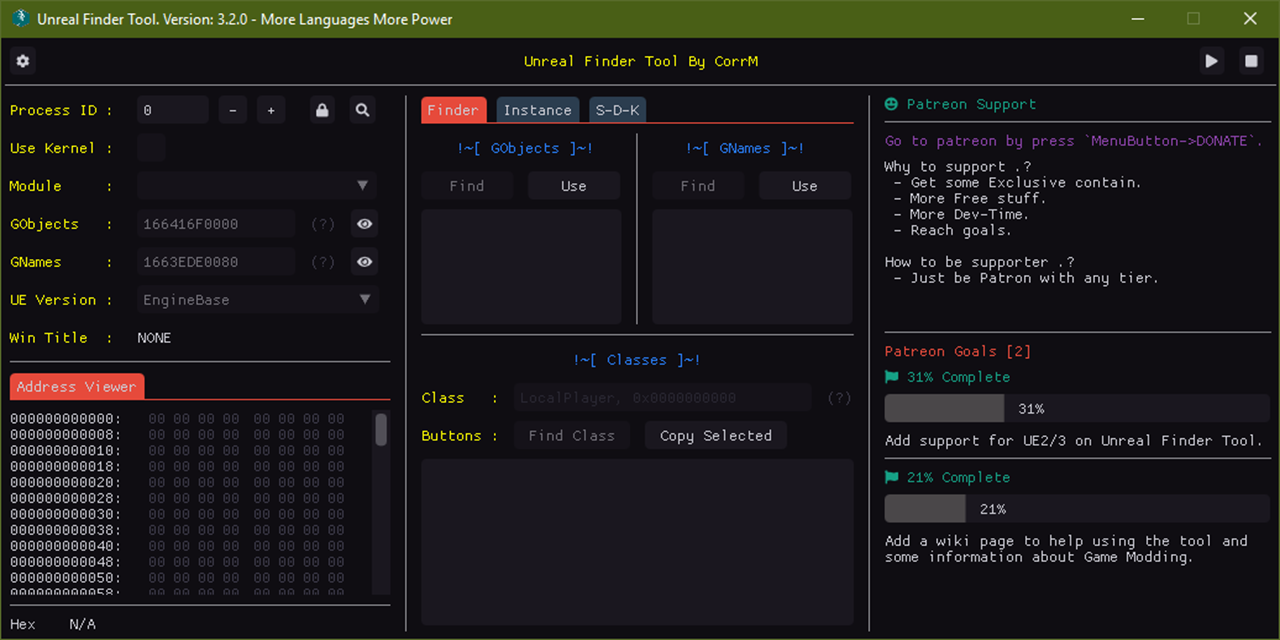This screenshot has width=1280, height=640.
Task: Click the Copy Selected button
Action: [715, 436]
